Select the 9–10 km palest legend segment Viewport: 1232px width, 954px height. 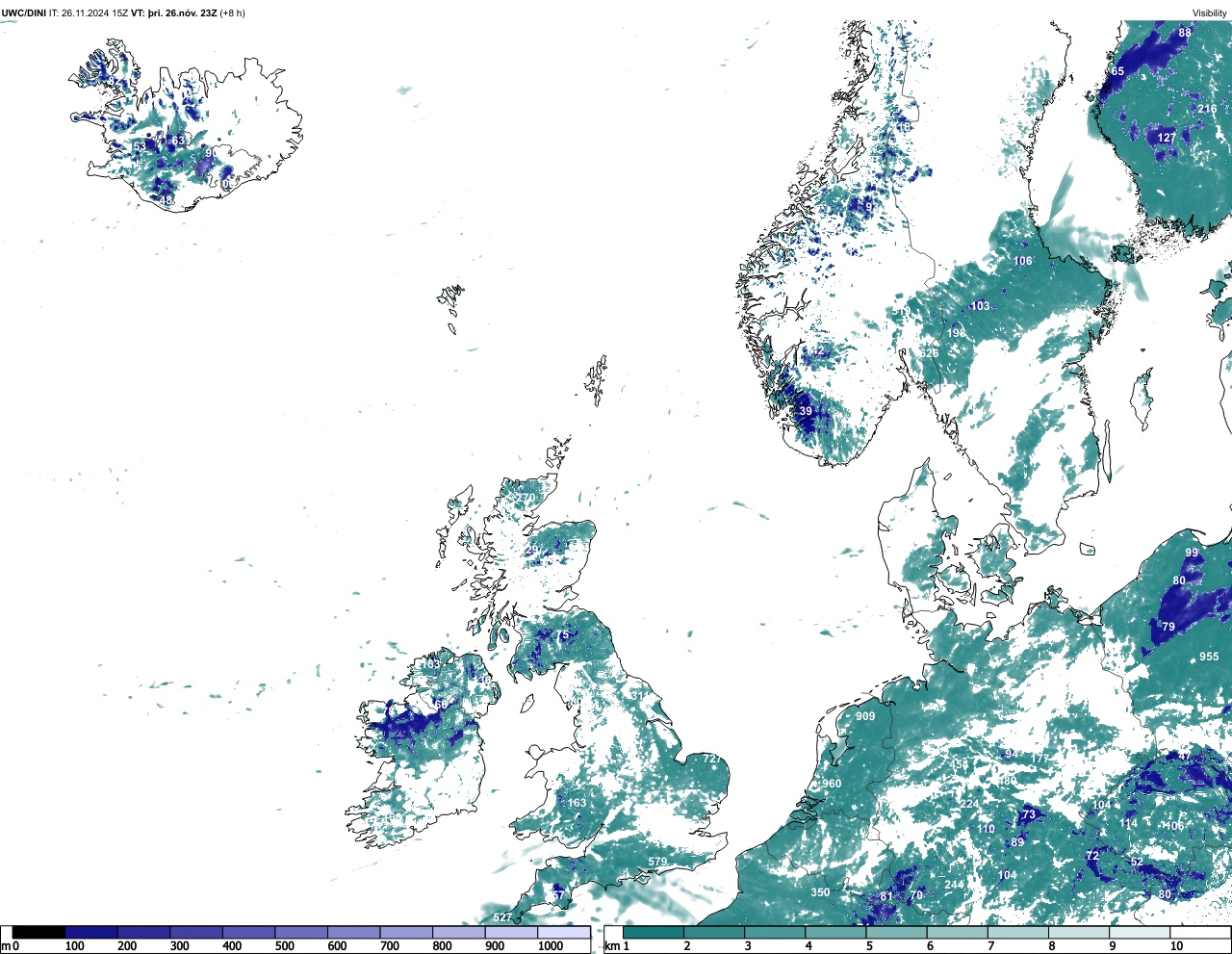(x=1140, y=933)
